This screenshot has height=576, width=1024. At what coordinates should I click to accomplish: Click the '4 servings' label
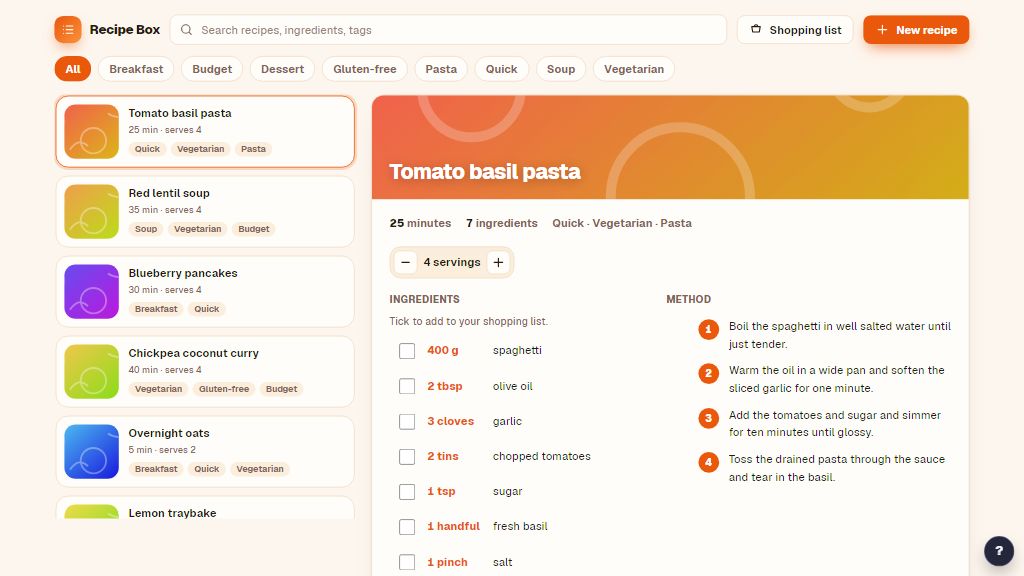click(452, 263)
